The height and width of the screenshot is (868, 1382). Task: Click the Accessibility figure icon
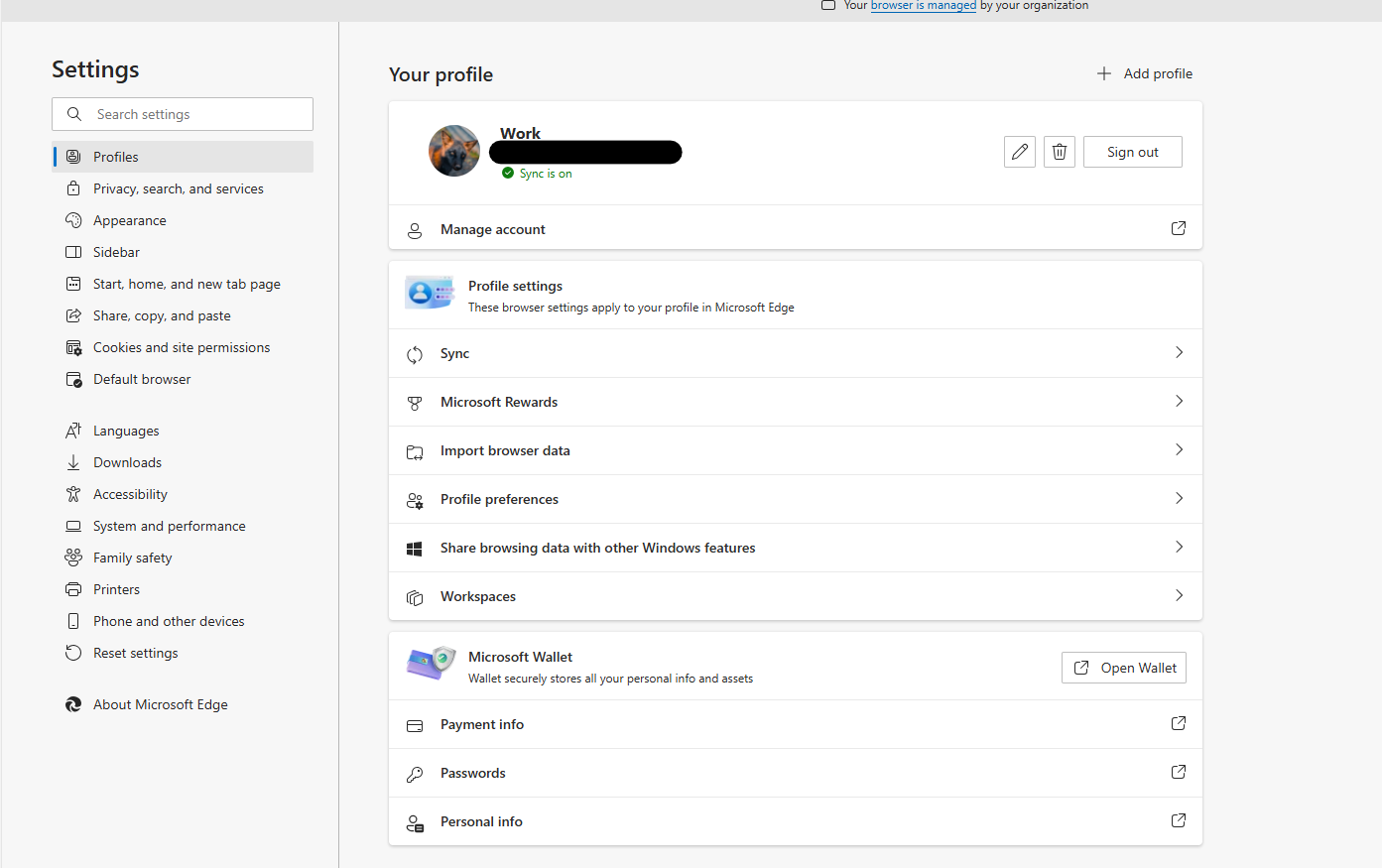pos(73,494)
